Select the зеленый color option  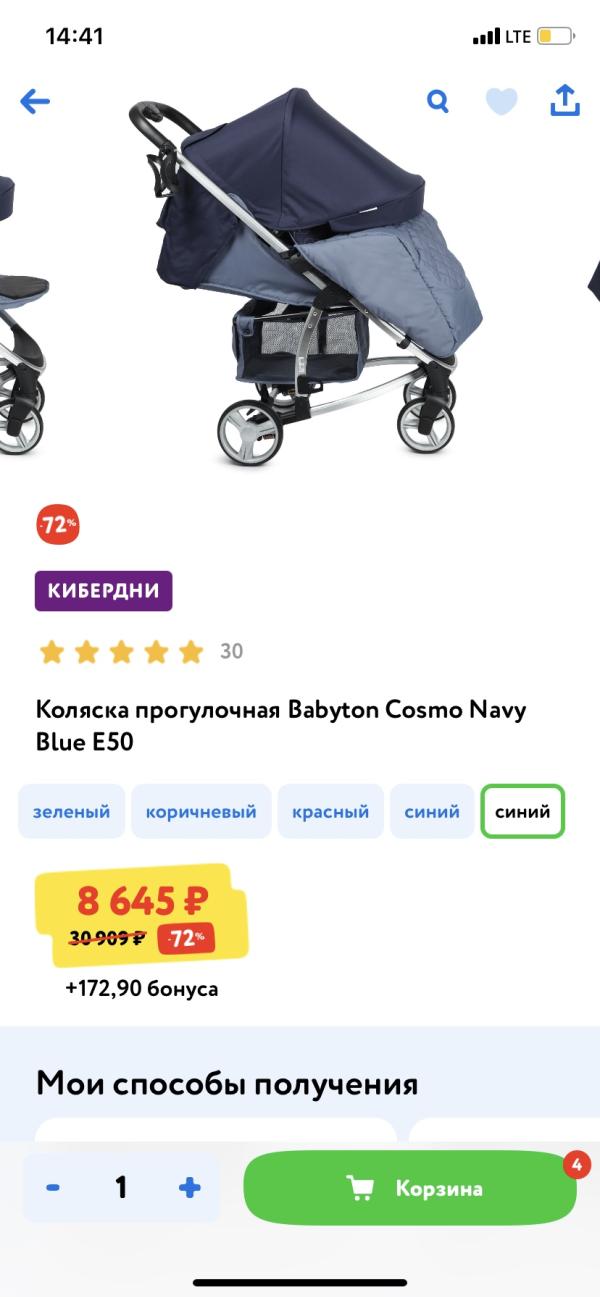pyautogui.click(x=71, y=811)
